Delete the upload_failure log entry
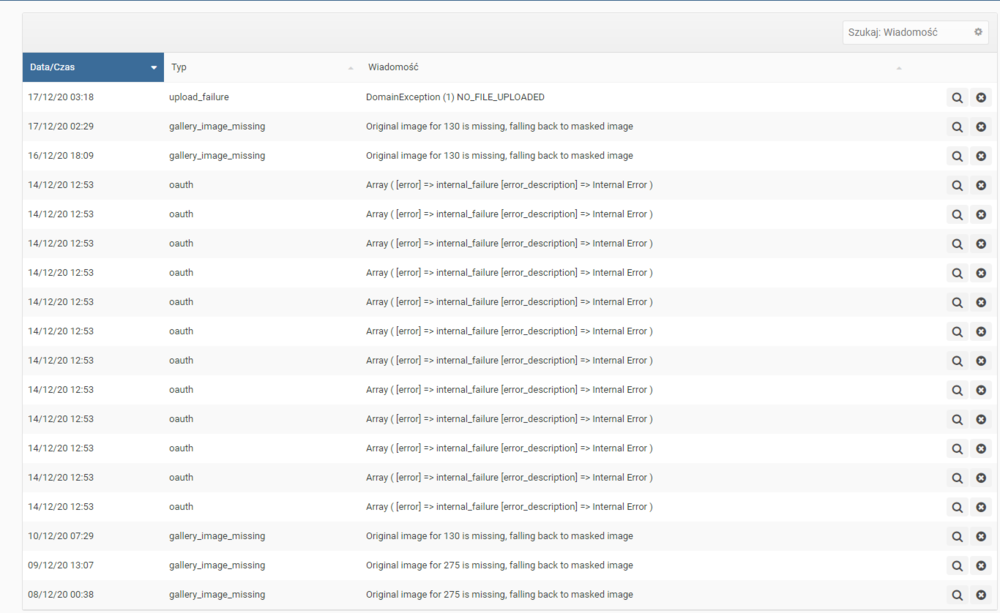Image resolution: width=1000 pixels, height=613 pixels. click(x=981, y=98)
